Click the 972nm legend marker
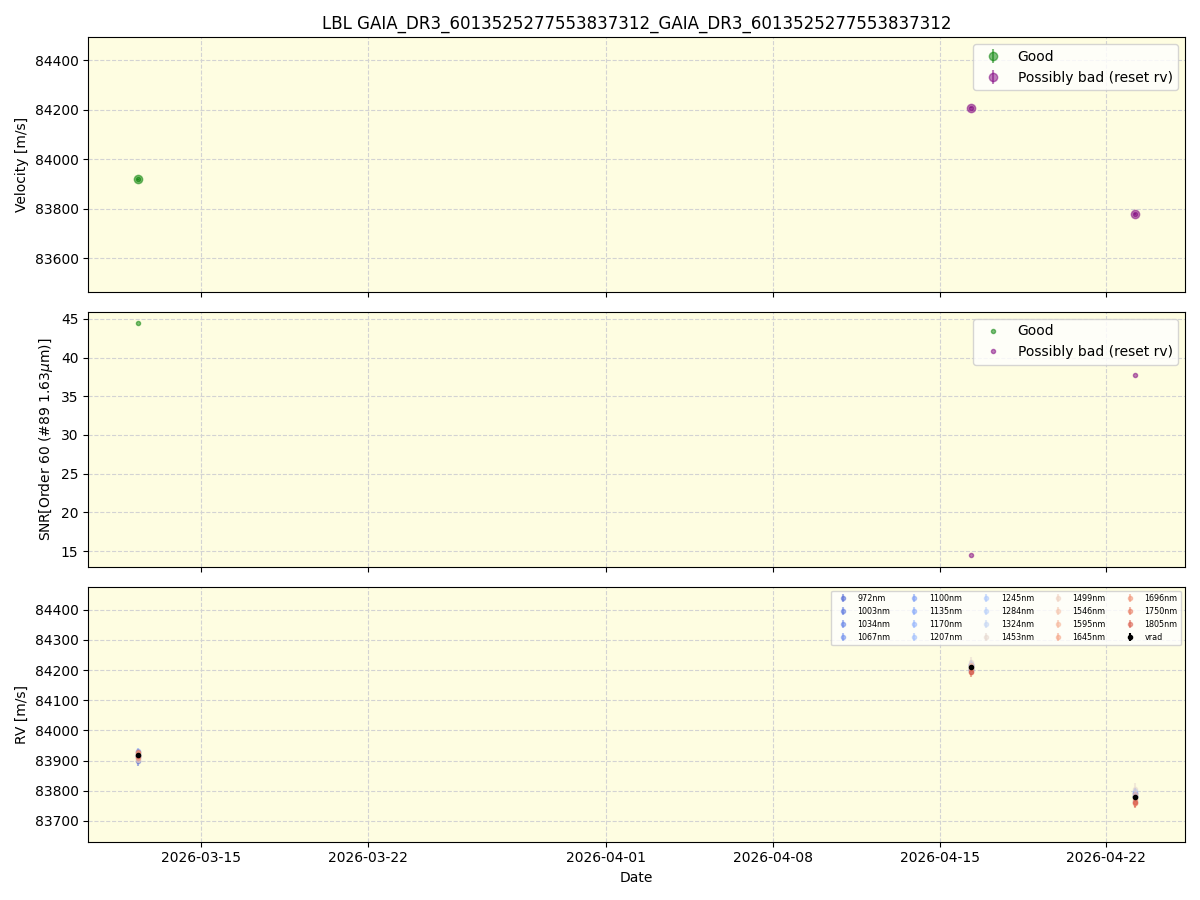The image size is (1200, 900). (843, 598)
